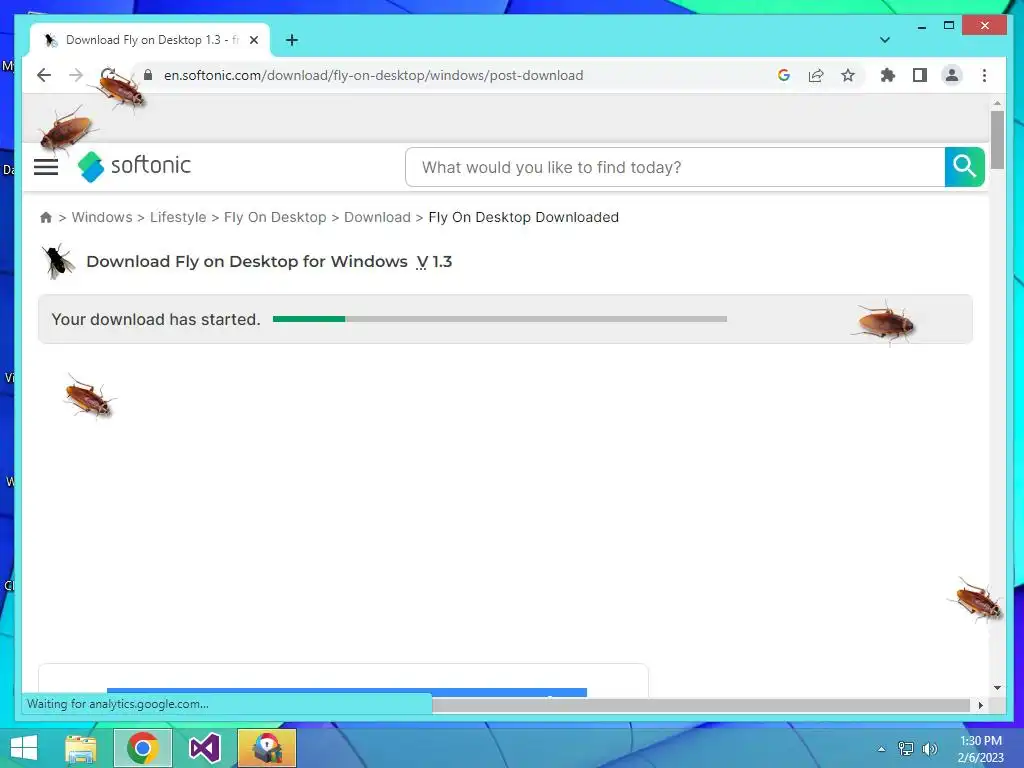
Task: Click the forward navigation arrow
Action: point(76,75)
